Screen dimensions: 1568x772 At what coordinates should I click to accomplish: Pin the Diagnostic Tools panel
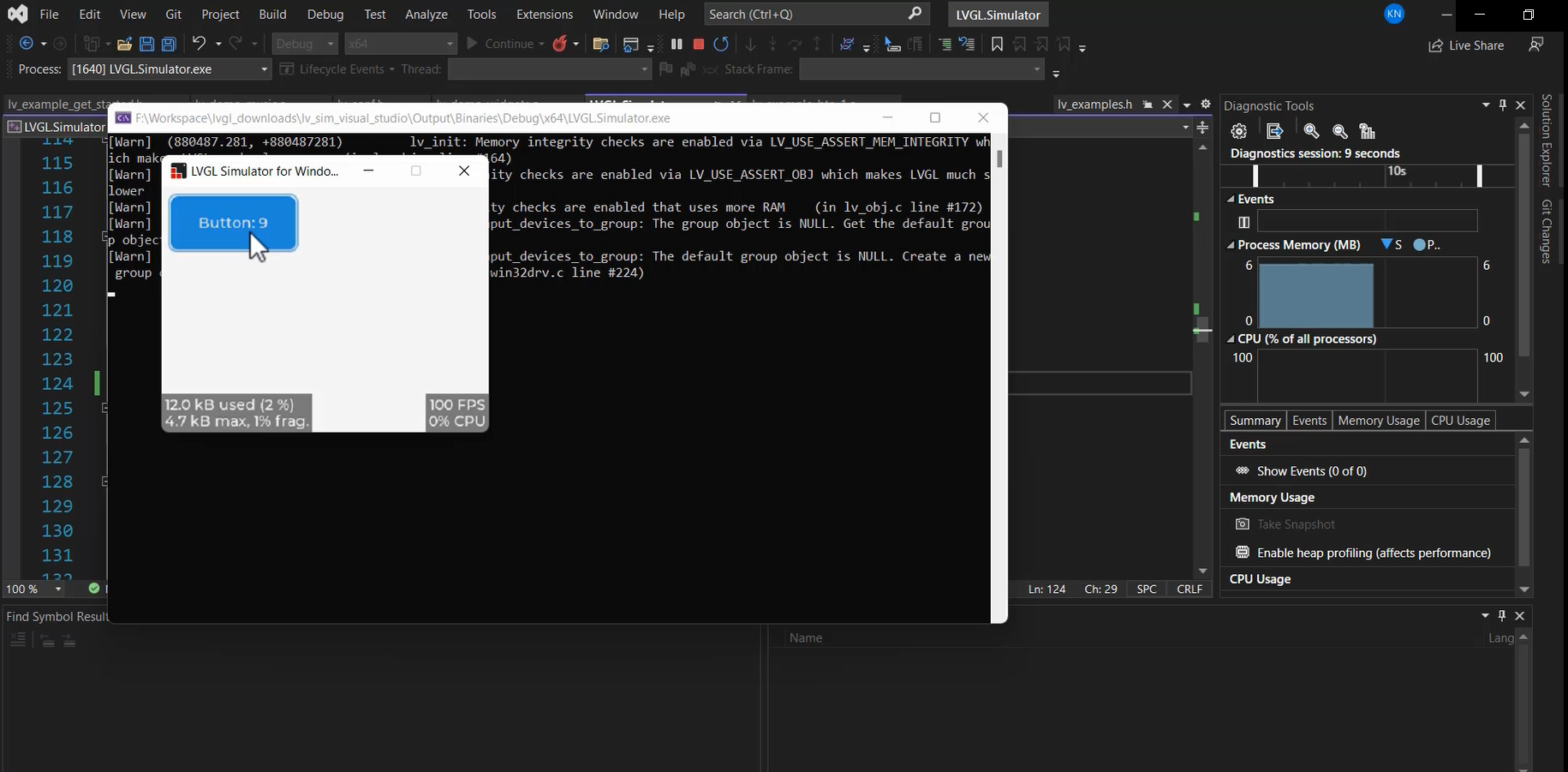1503,105
